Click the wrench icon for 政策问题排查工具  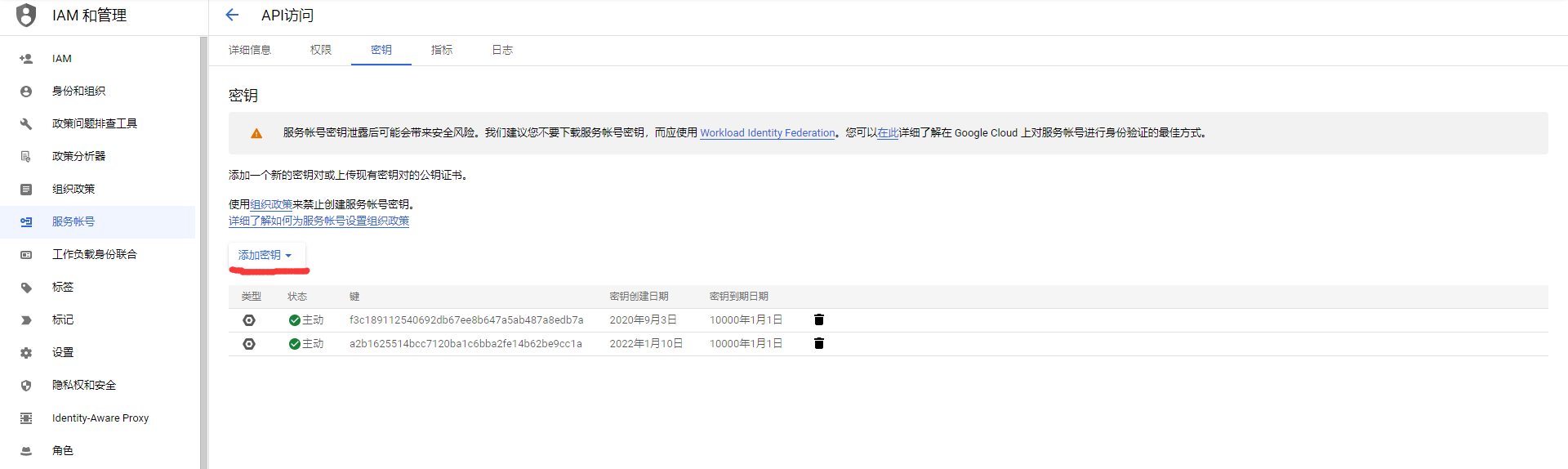click(26, 124)
